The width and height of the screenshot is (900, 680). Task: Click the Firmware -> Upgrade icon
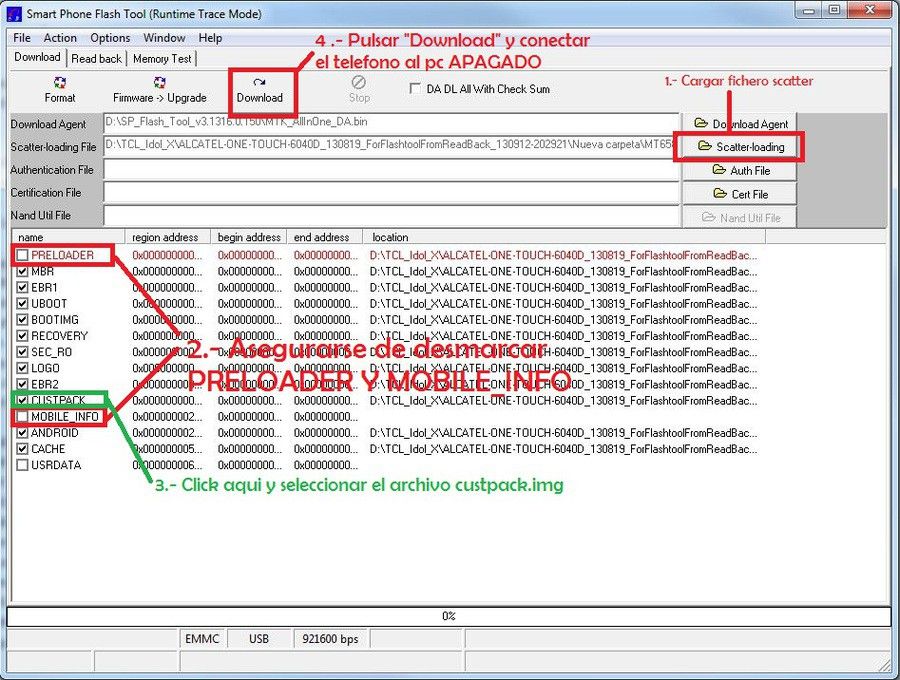(x=160, y=83)
